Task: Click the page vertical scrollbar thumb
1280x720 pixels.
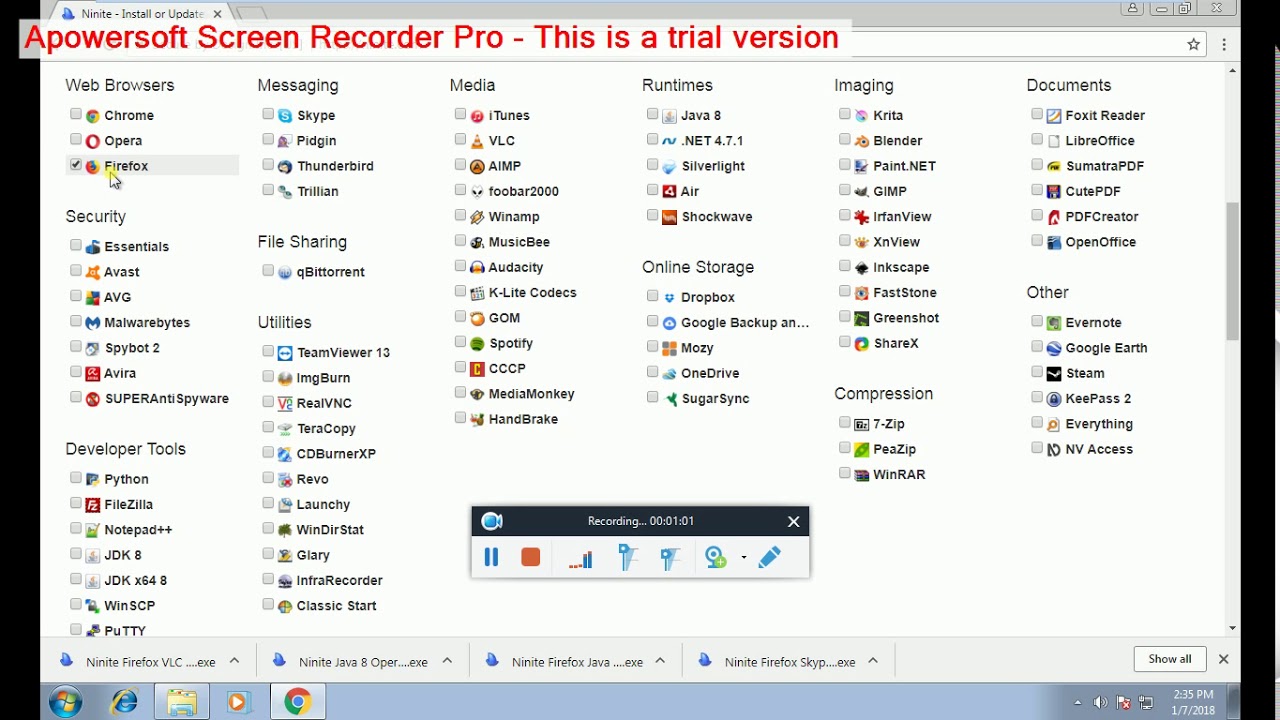Action: coord(1233,270)
